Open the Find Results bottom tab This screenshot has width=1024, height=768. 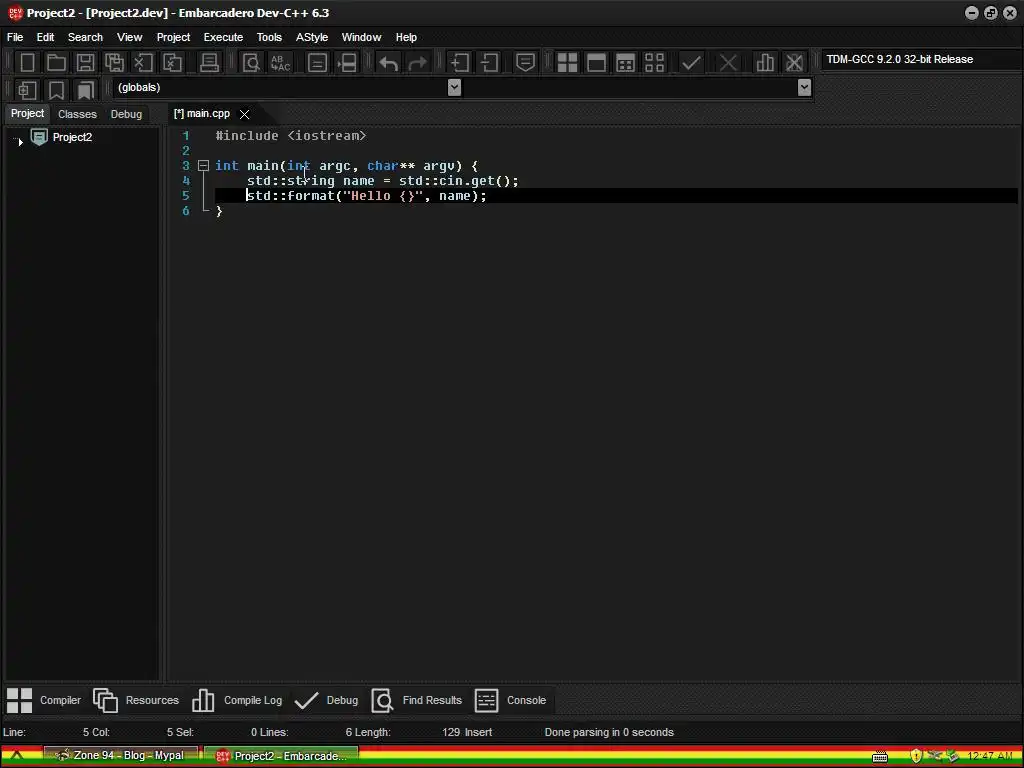pyautogui.click(x=417, y=700)
